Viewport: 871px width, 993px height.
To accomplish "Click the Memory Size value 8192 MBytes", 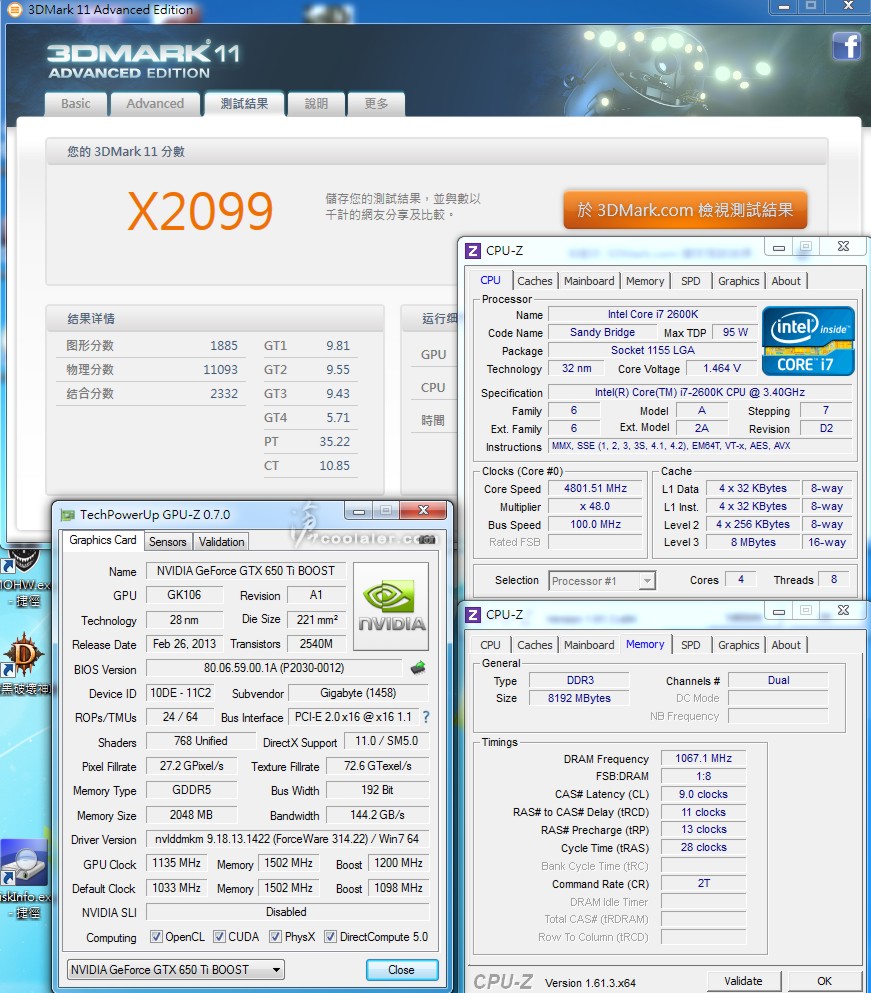I will tap(579, 698).
